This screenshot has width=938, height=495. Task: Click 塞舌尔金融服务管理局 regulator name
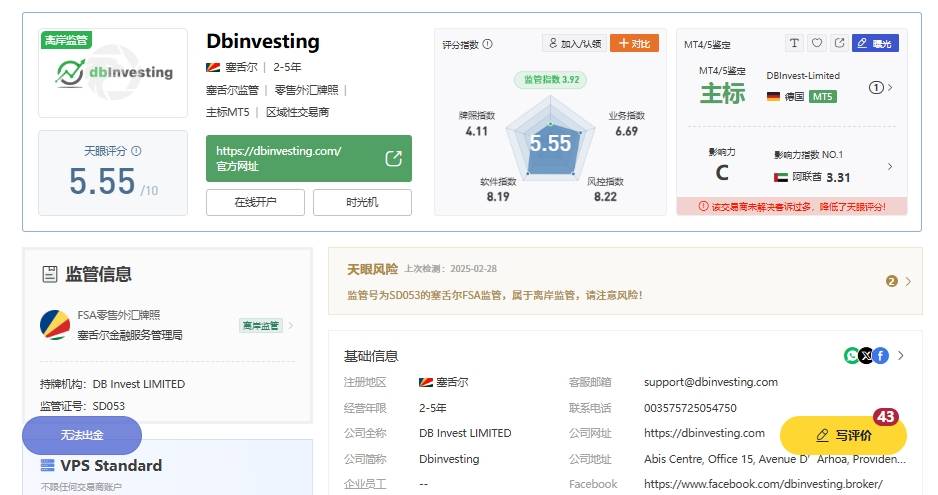pos(130,335)
